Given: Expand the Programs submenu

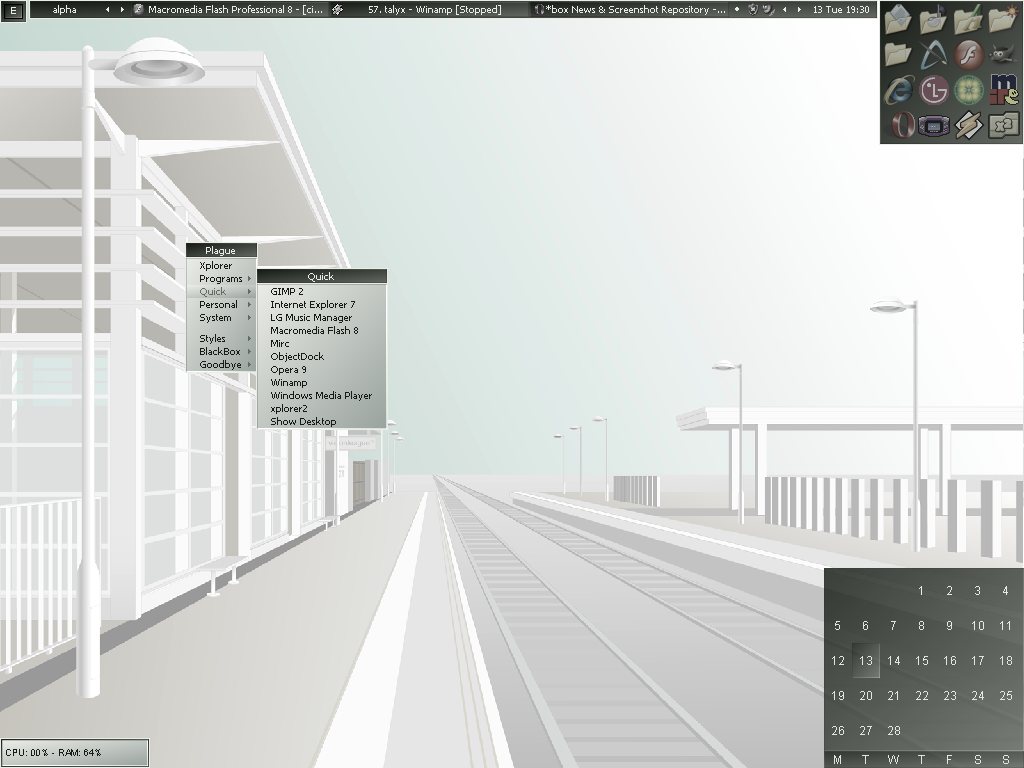Looking at the screenshot, I should click(x=221, y=279).
